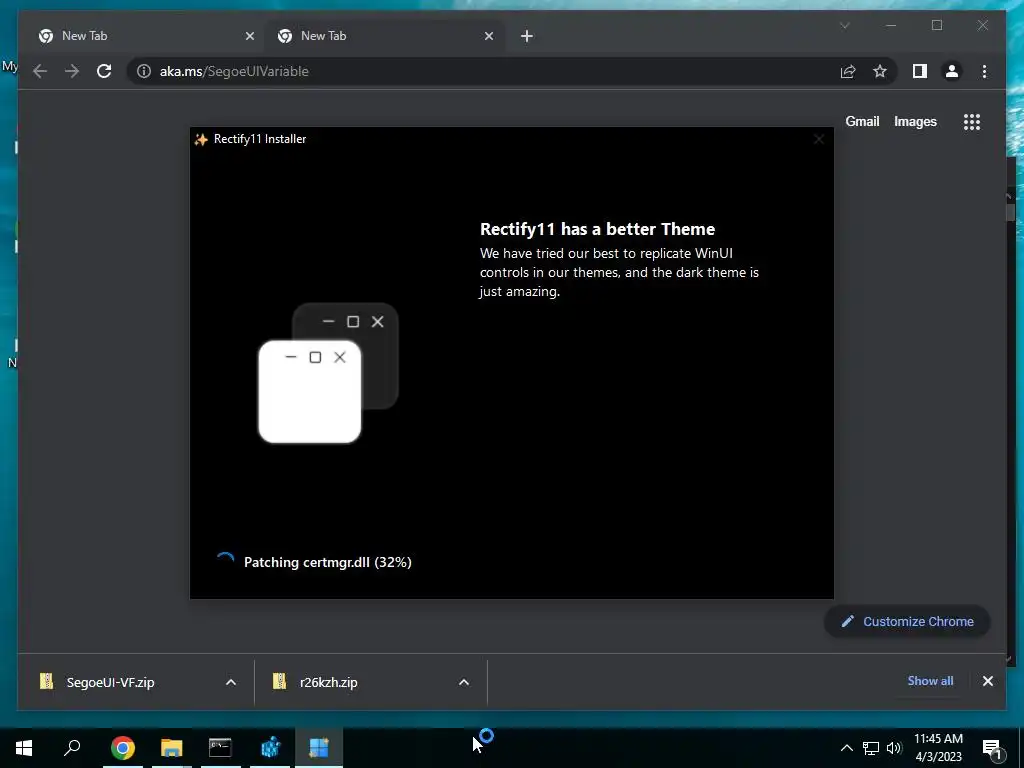Open taskbar search magnifier

tap(72, 747)
